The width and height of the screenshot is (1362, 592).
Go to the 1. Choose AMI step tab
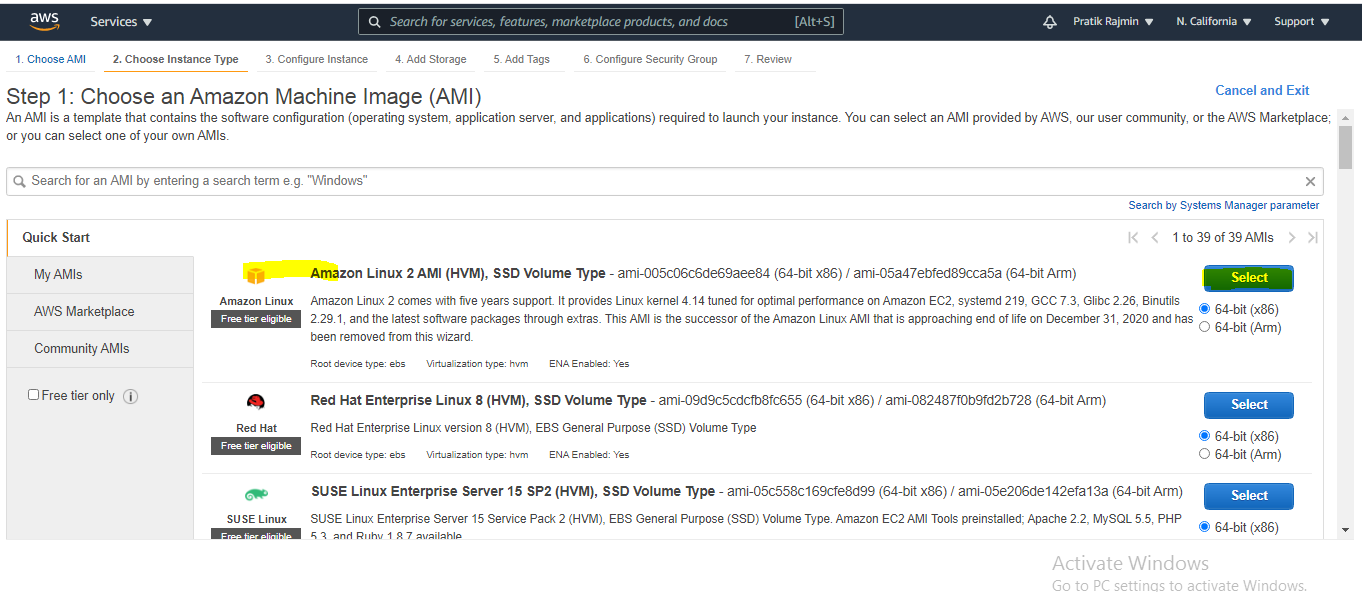[x=50, y=59]
